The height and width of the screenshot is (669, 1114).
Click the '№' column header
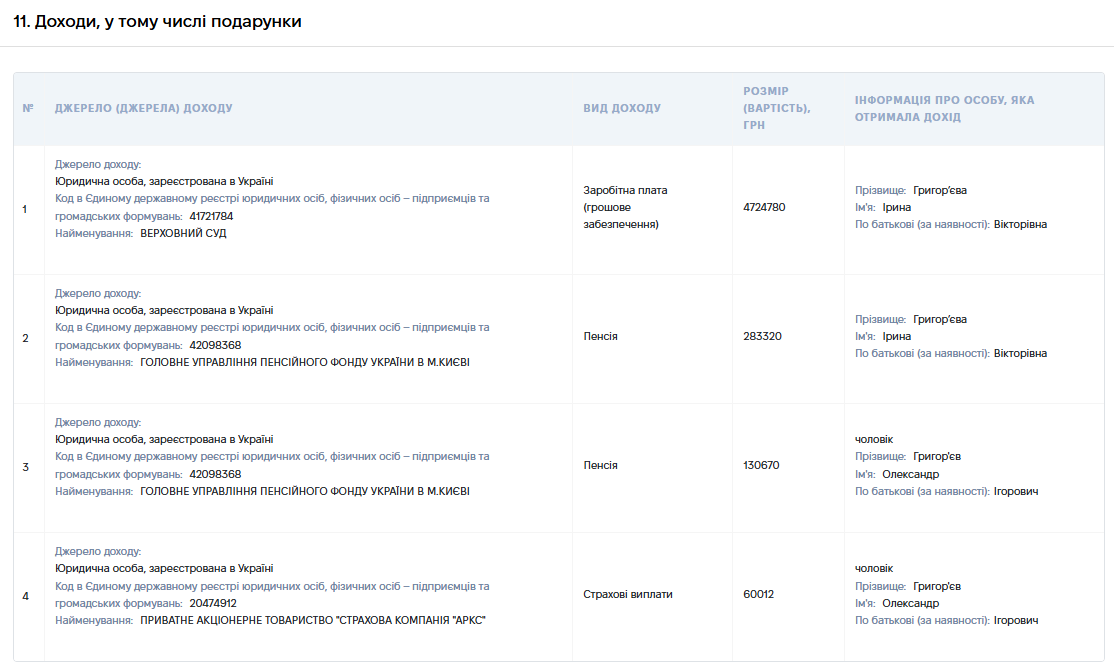tap(28, 108)
